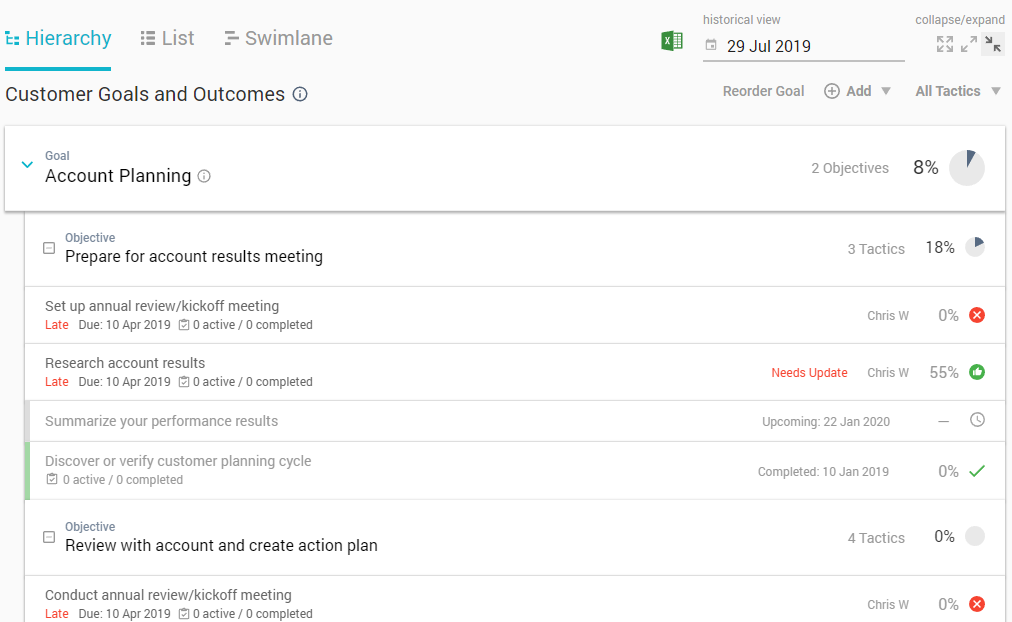Image resolution: width=1012 pixels, height=622 pixels.
Task: Open Summarize your performance results tactic
Action: click(x=161, y=421)
